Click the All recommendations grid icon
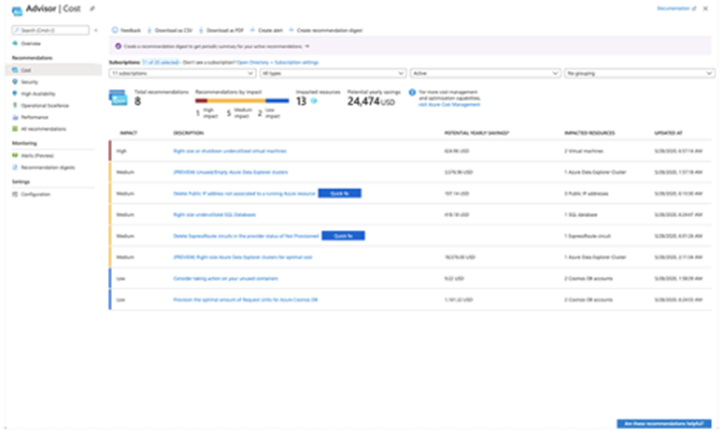This screenshot has width=724, height=438. 15,129
